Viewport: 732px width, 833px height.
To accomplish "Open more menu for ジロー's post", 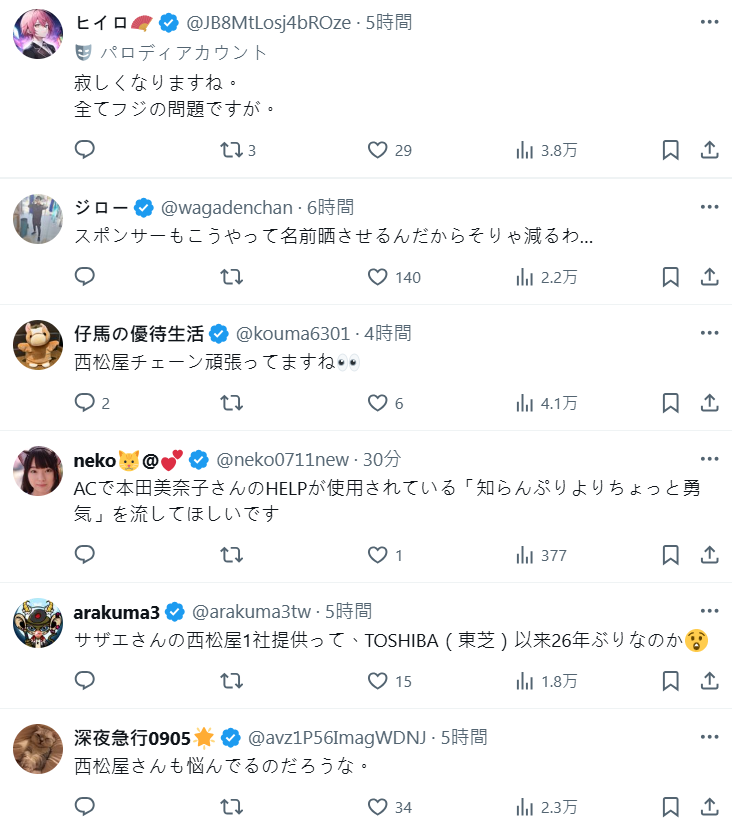I will [709, 207].
